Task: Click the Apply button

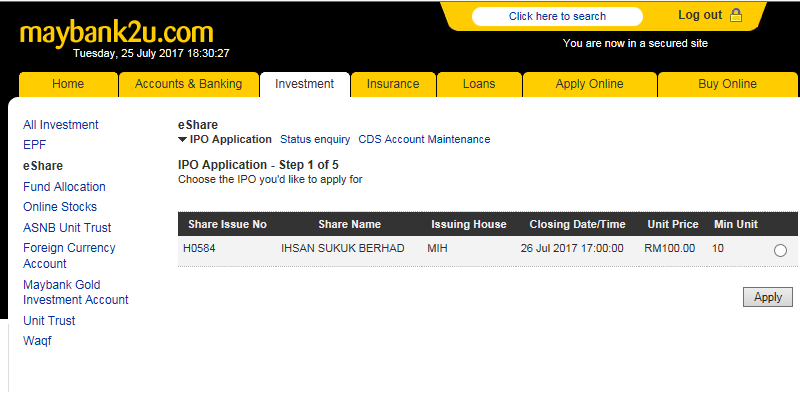Action: pos(768,297)
